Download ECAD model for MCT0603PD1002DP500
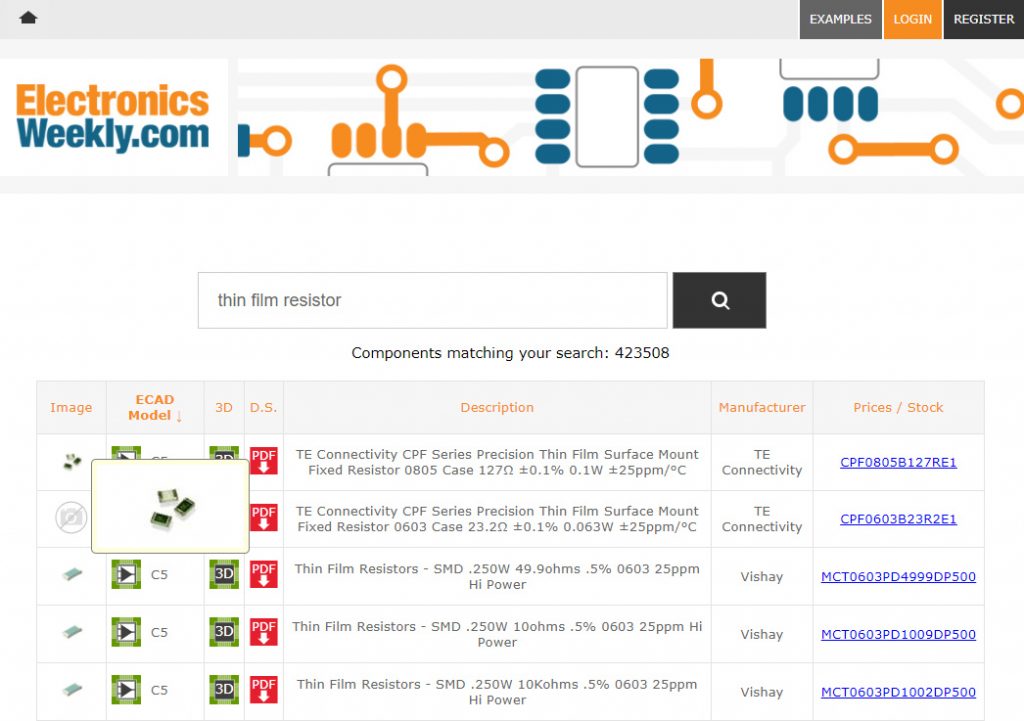The width and height of the screenshot is (1024, 721). coord(126,689)
